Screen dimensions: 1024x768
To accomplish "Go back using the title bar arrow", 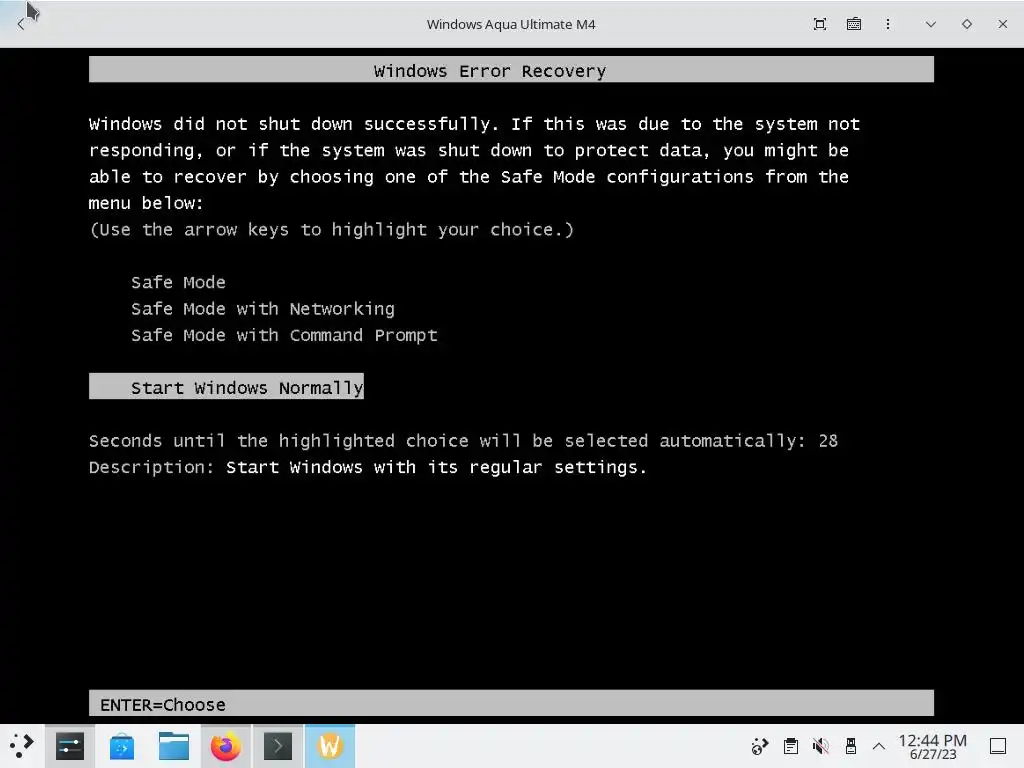I will tap(21, 25).
